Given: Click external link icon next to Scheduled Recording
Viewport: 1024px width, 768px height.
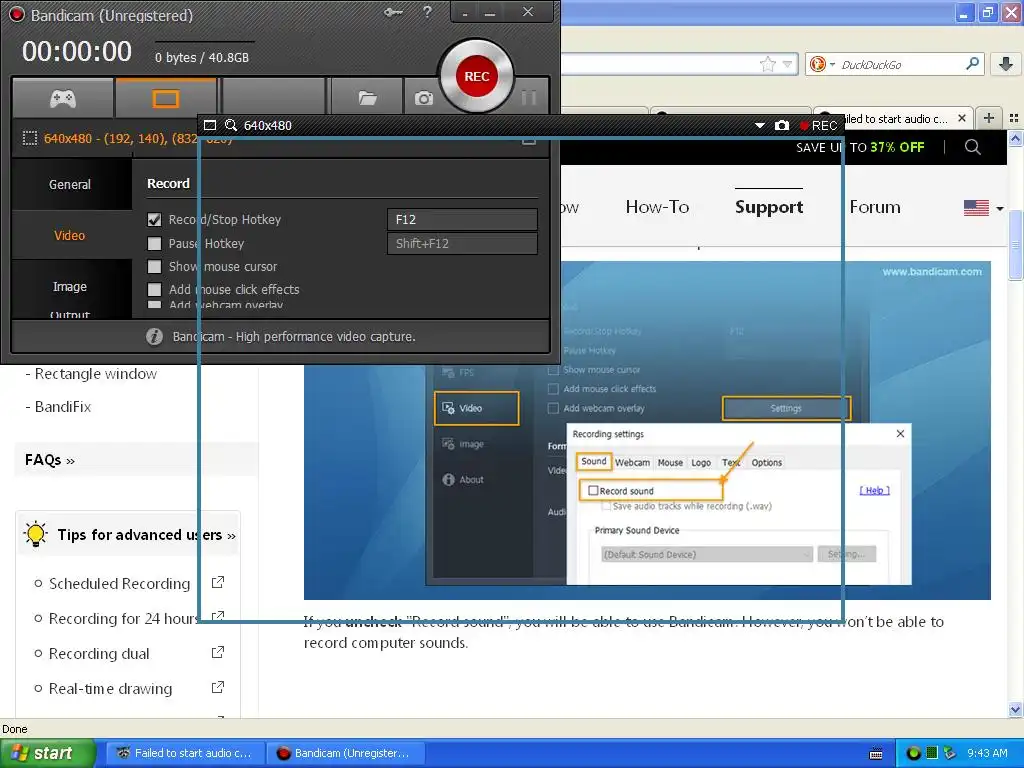Looking at the screenshot, I should pos(218,582).
